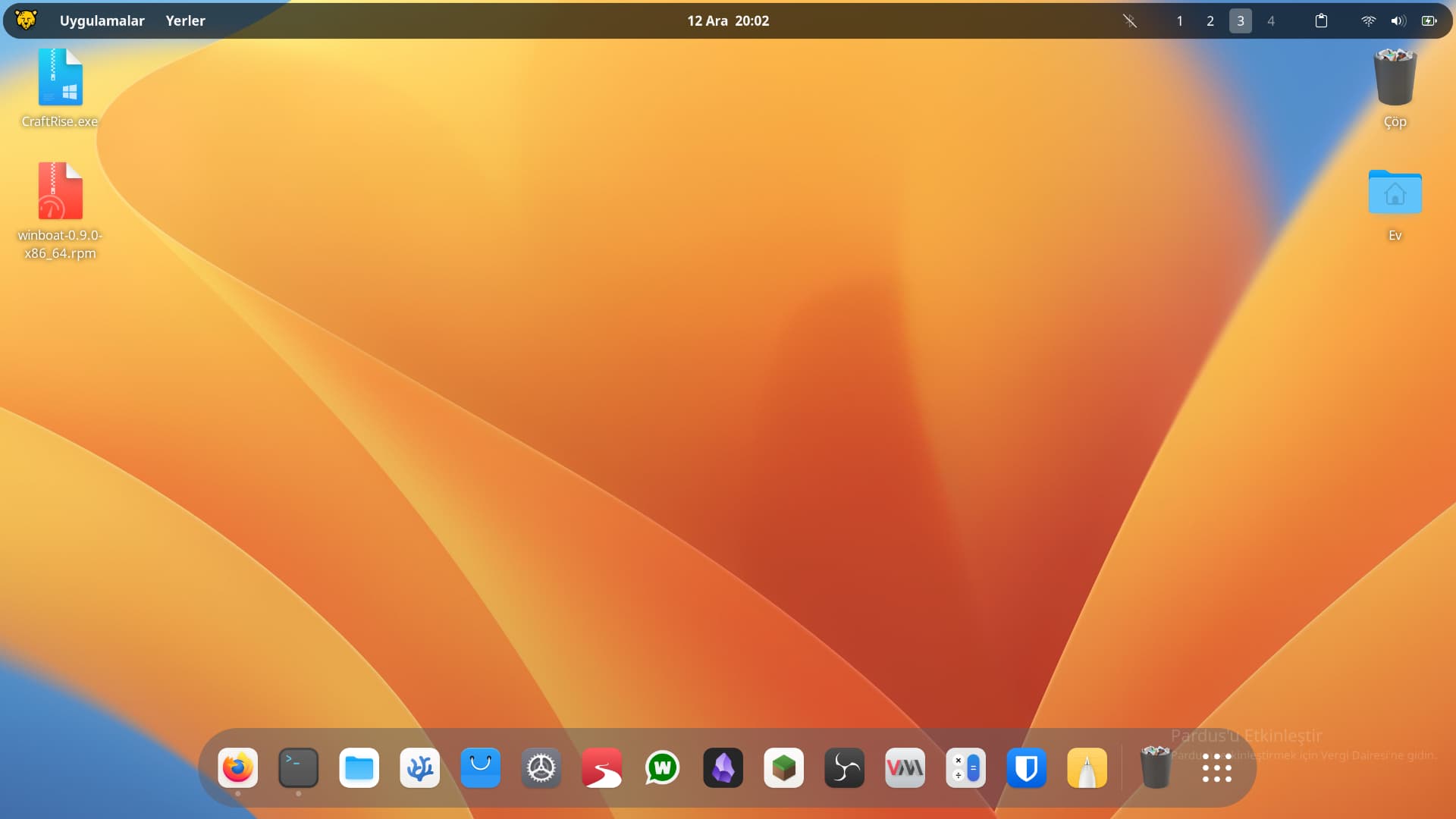This screenshot has height=819, width=1456.
Task: Launch the Minecraft grass block icon
Action: pyautogui.click(x=783, y=768)
